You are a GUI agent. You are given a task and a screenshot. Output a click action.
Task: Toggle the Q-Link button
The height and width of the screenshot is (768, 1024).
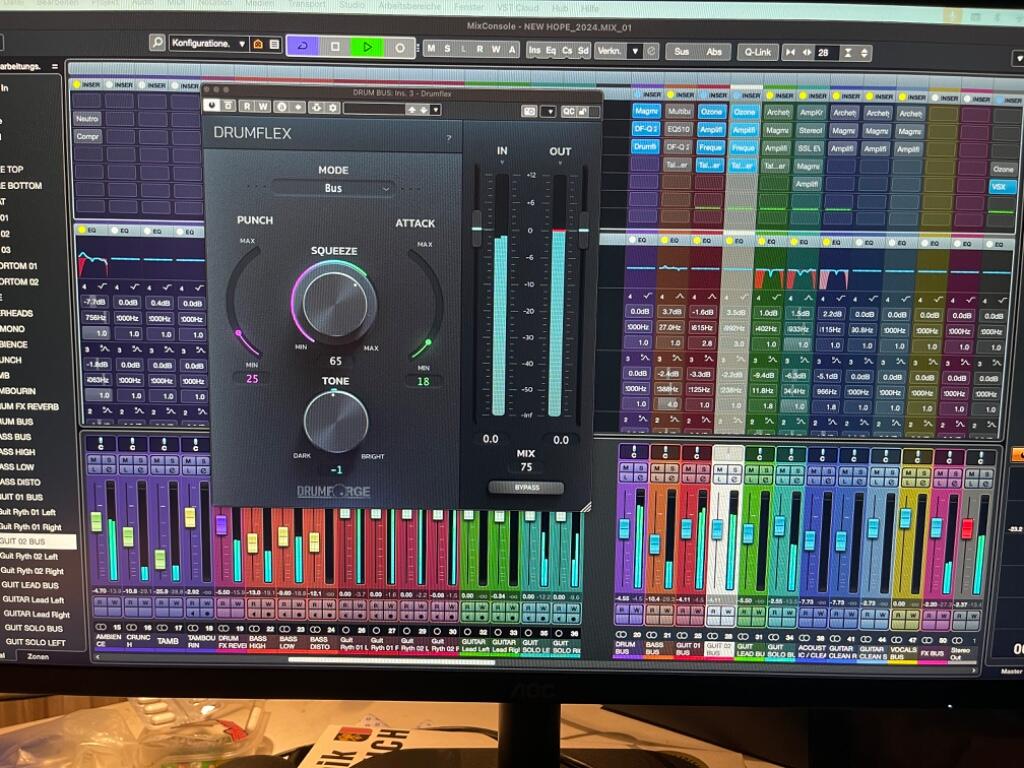(758, 52)
